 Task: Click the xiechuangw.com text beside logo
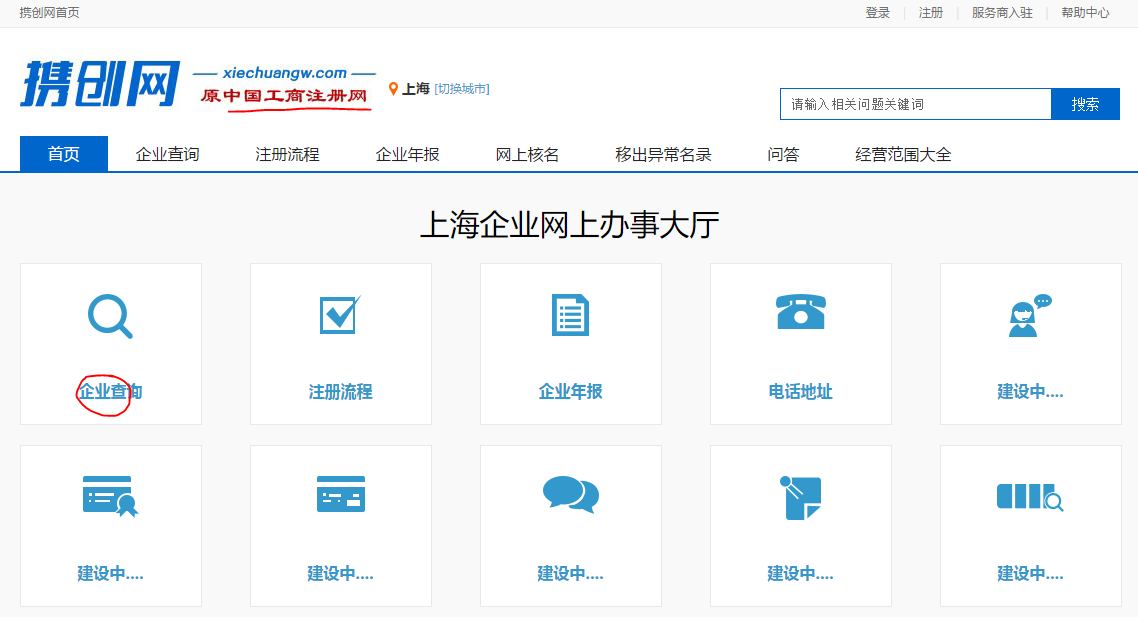pos(284,73)
